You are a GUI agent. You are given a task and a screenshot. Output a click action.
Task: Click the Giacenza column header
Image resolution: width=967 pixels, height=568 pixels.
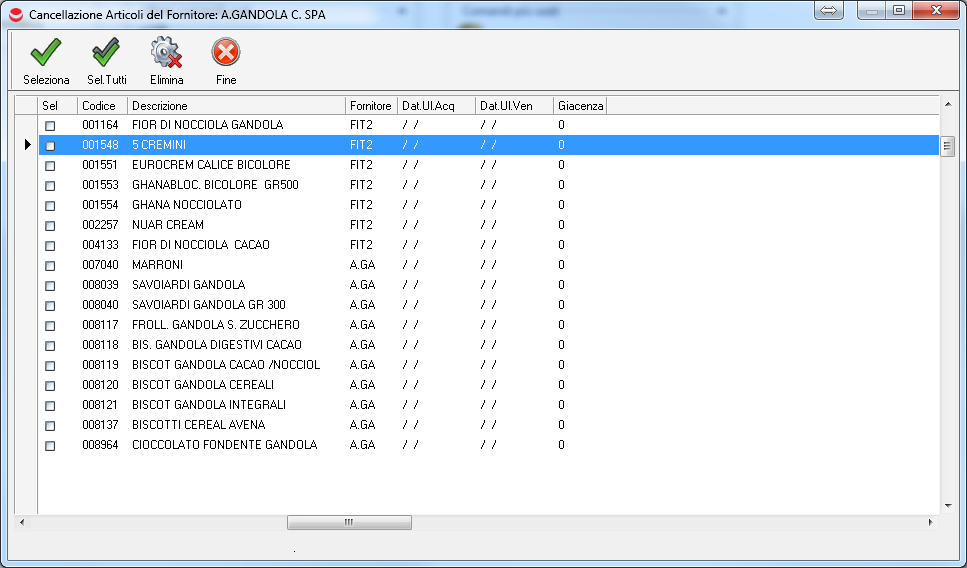(580, 106)
